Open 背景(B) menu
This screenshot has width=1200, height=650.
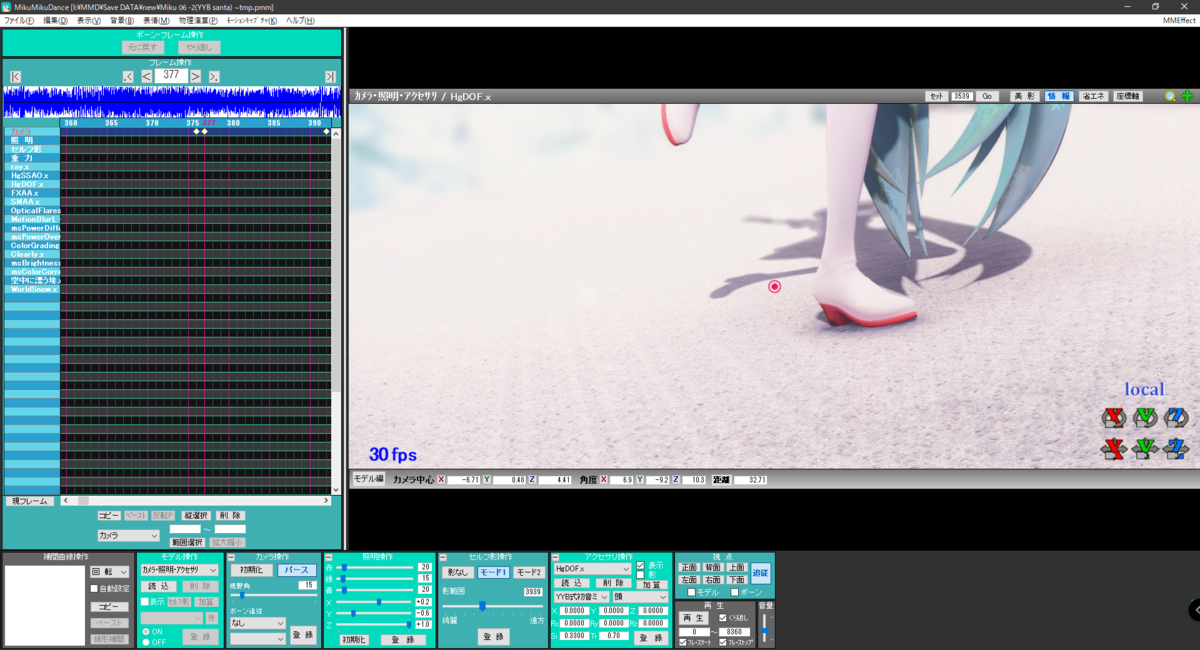tap(122, 20)
